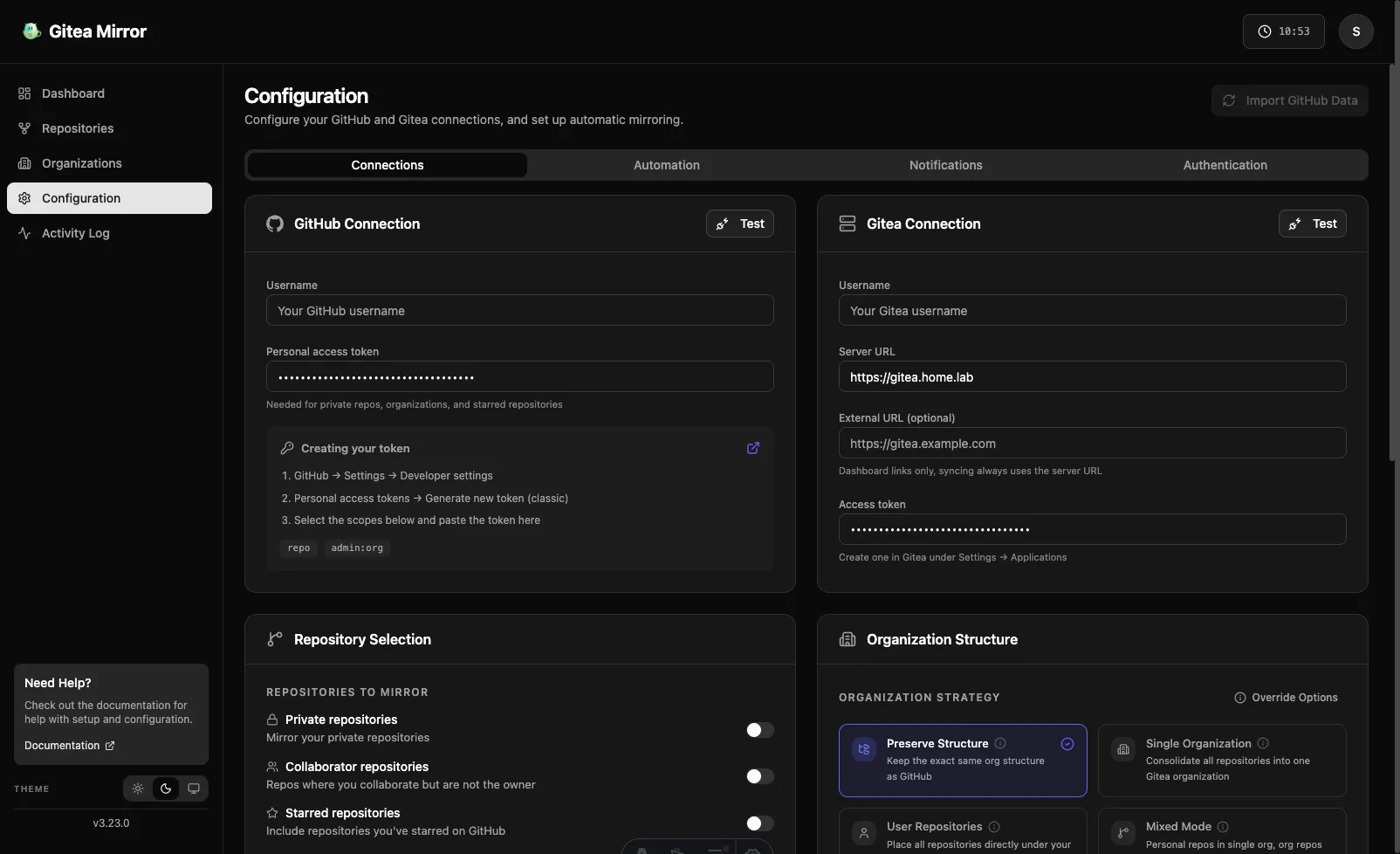Viewport: 1400px width, 854px height.
Task: Select Configuration in the sidebar
Action: [x=109, y=198]
